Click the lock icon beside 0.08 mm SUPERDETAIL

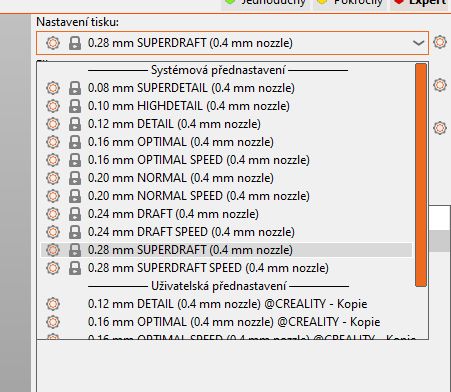[75, 88]
